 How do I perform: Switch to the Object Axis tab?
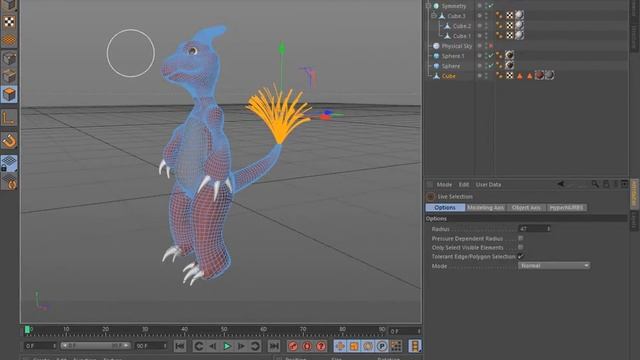(x=526, y=207)
